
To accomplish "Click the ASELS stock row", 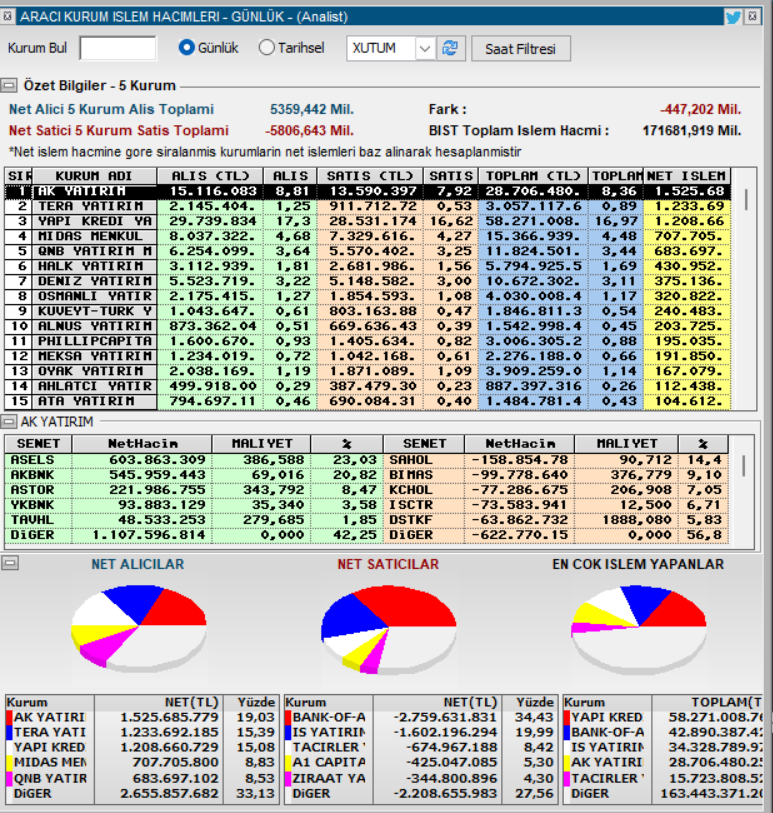I will 194,460.
